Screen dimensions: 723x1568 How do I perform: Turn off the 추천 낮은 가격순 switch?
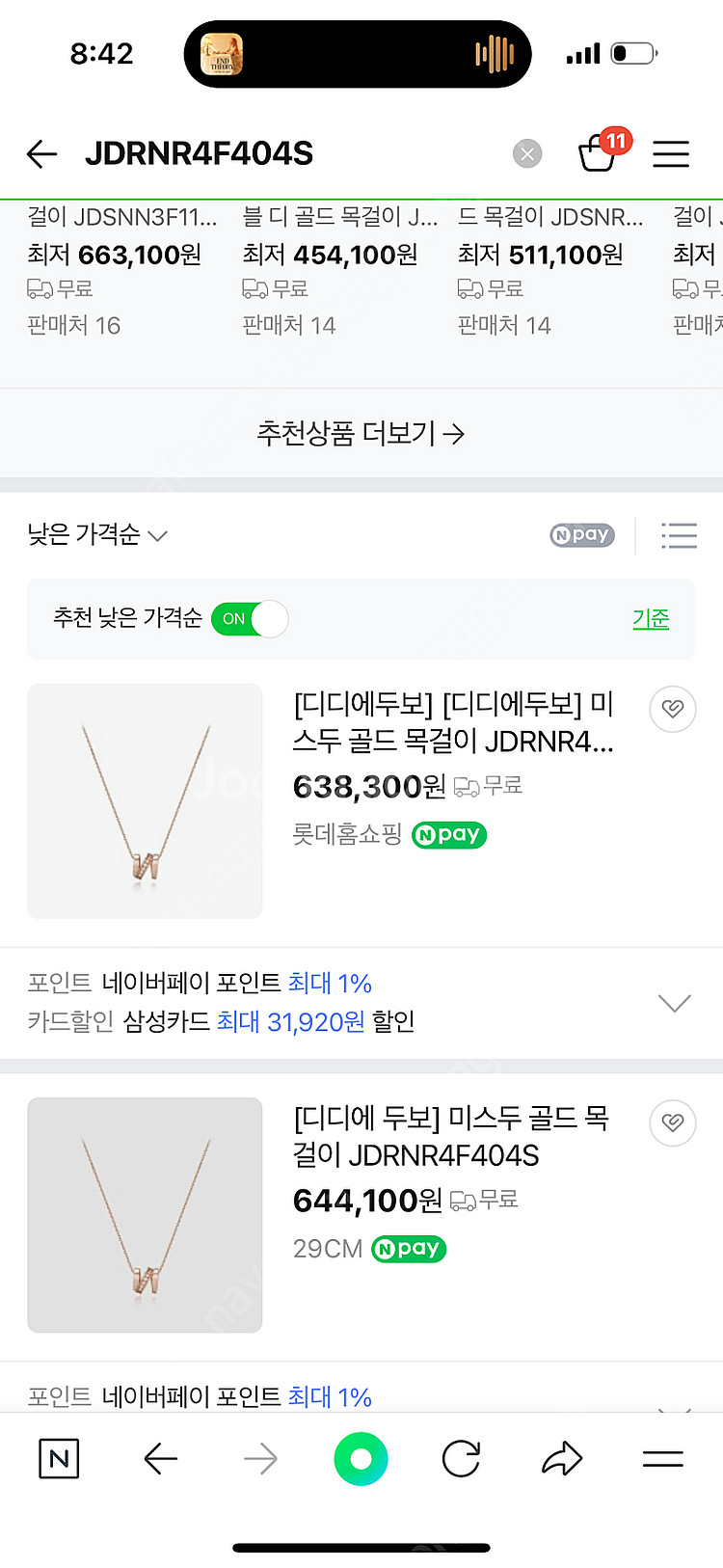point(250,619)
